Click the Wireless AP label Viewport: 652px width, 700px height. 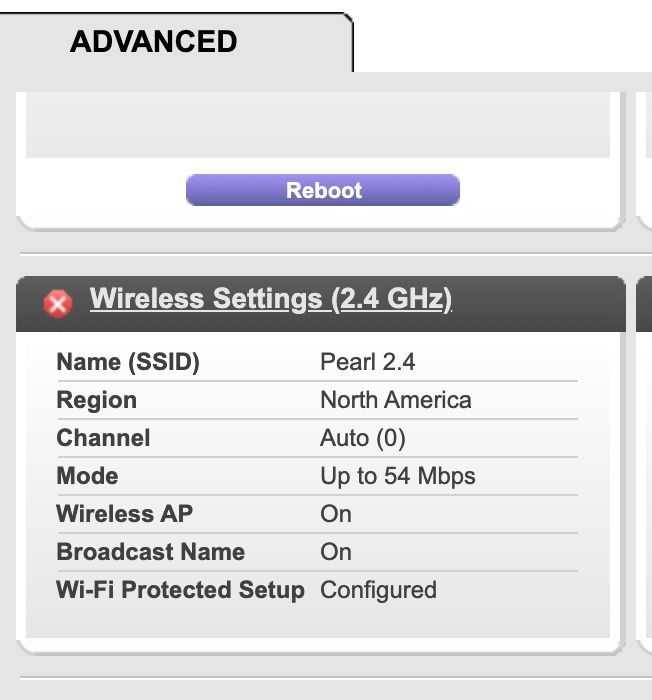pos(125,514)
